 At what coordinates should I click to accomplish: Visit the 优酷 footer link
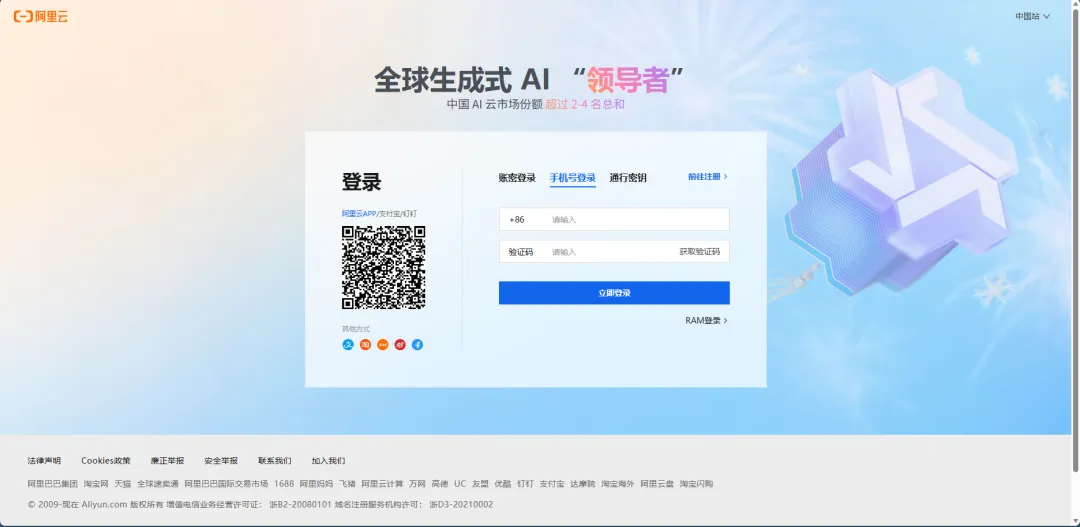(503, 484)
